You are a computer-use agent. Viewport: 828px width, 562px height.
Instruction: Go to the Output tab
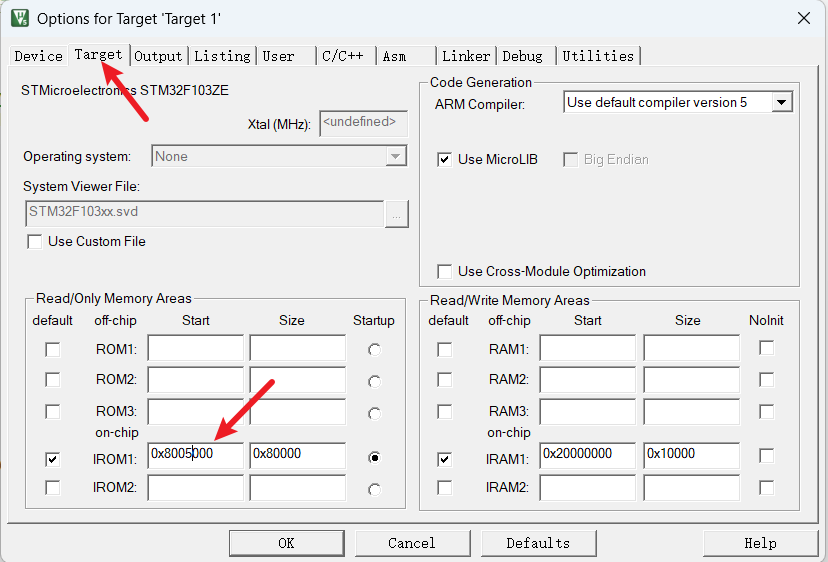tap(158, 56)
